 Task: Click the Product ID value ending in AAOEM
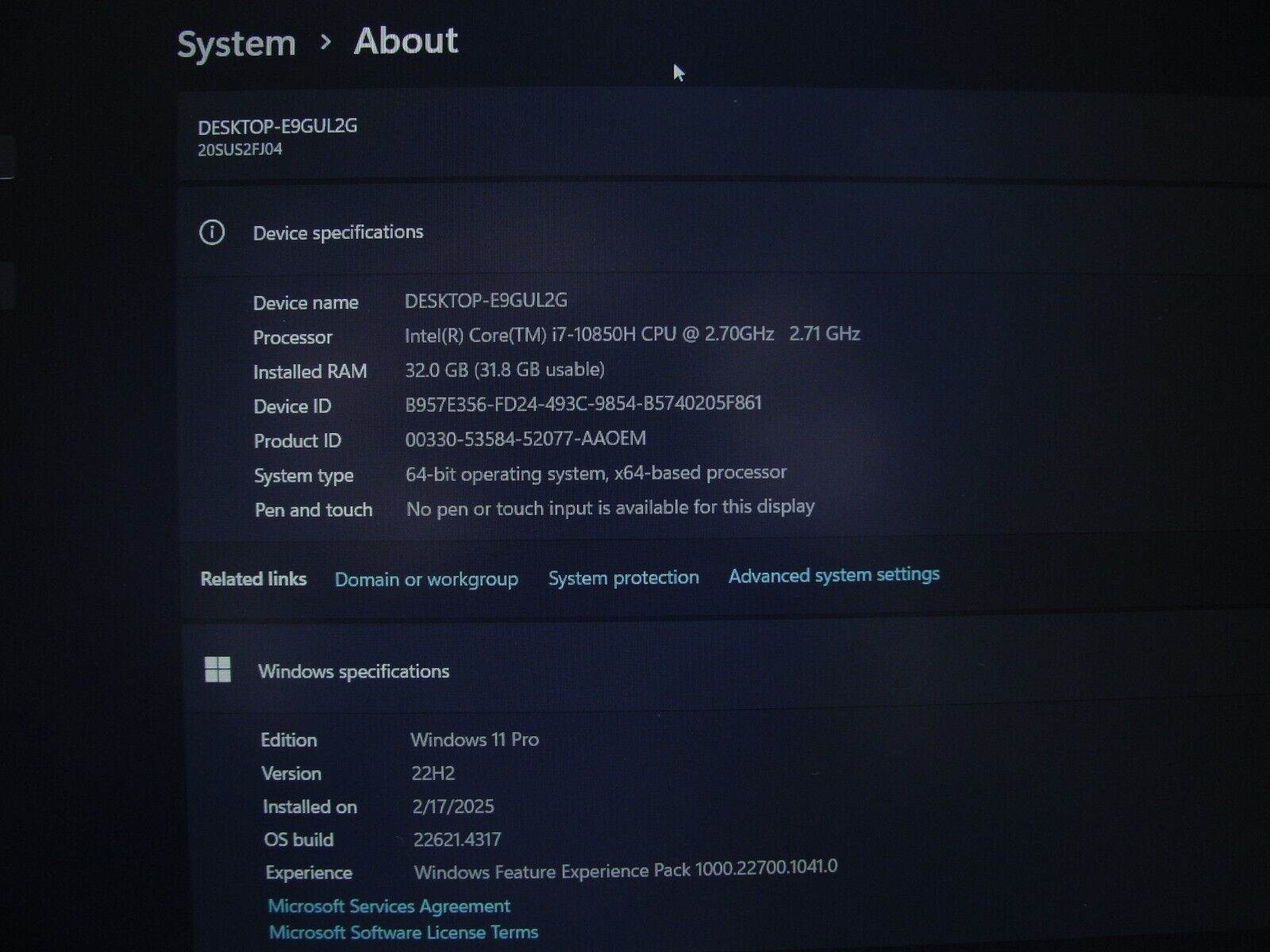525,439
